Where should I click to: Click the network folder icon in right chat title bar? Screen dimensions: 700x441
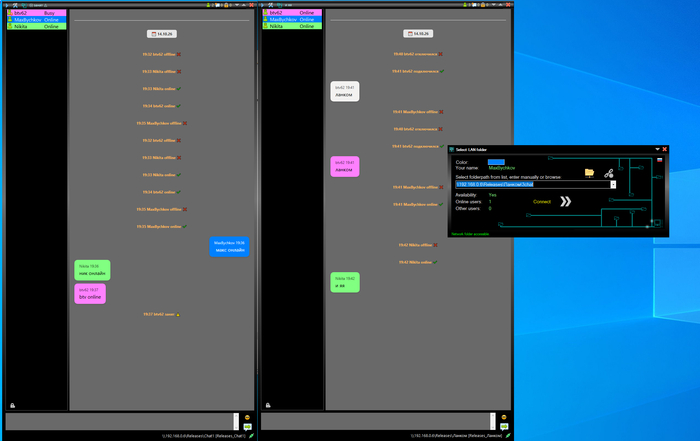[279, 5]
